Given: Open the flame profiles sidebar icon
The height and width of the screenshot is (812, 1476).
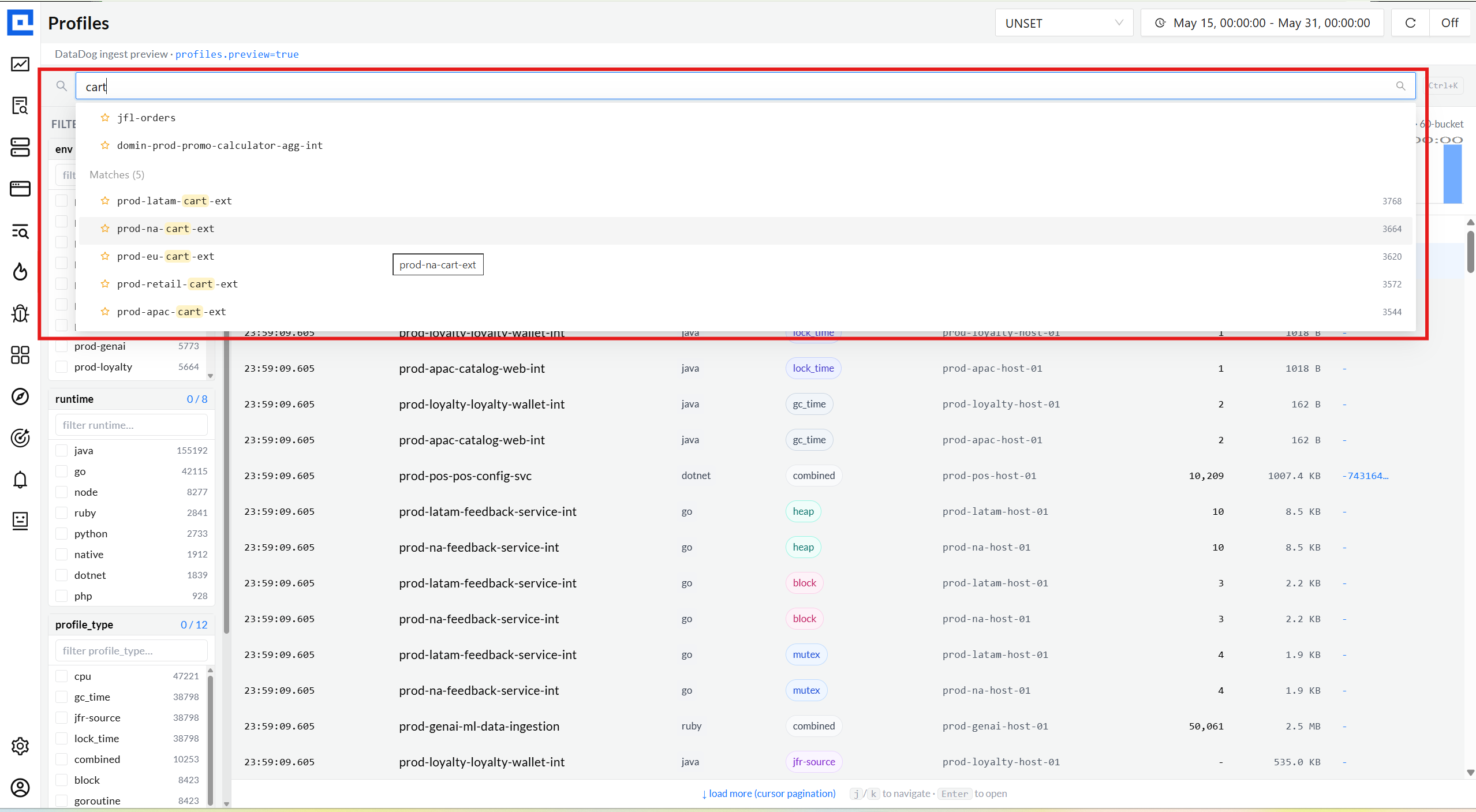Looking at the screenshot, I should 20,272.
